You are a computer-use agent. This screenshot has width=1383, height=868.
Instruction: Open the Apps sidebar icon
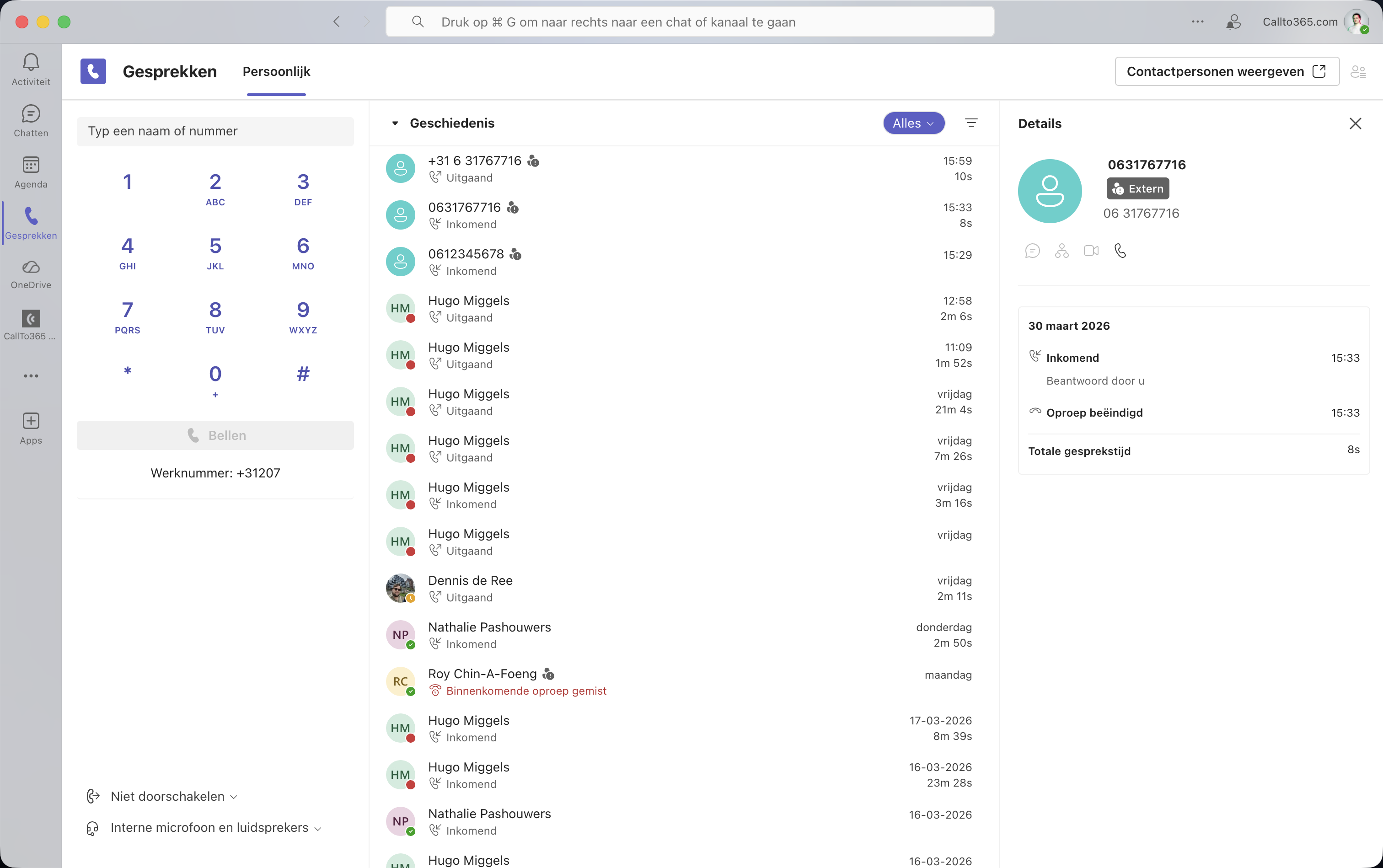[31, 427]
